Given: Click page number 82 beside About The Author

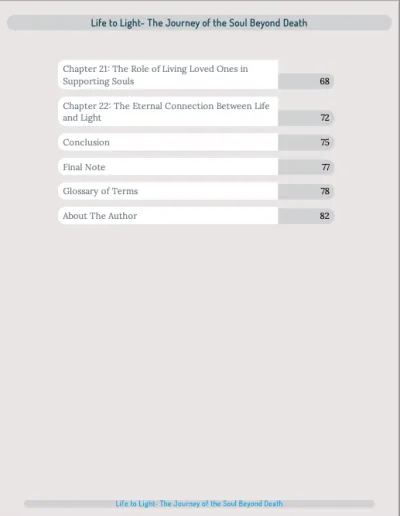Looking at the screenshot, I should click(x=324, y=216).
